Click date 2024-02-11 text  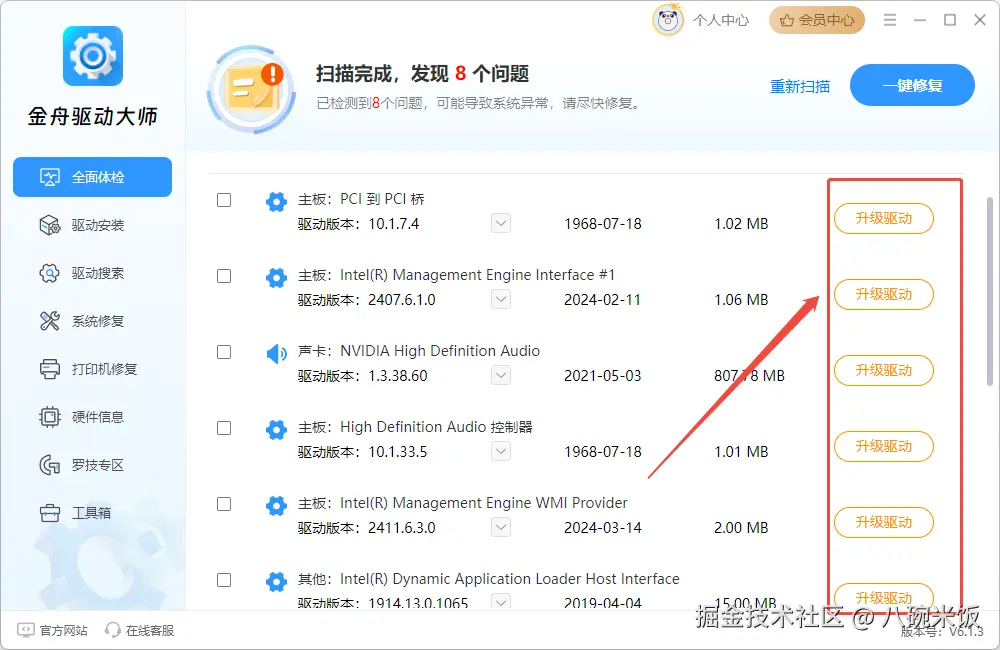click(x=602, y=299)
